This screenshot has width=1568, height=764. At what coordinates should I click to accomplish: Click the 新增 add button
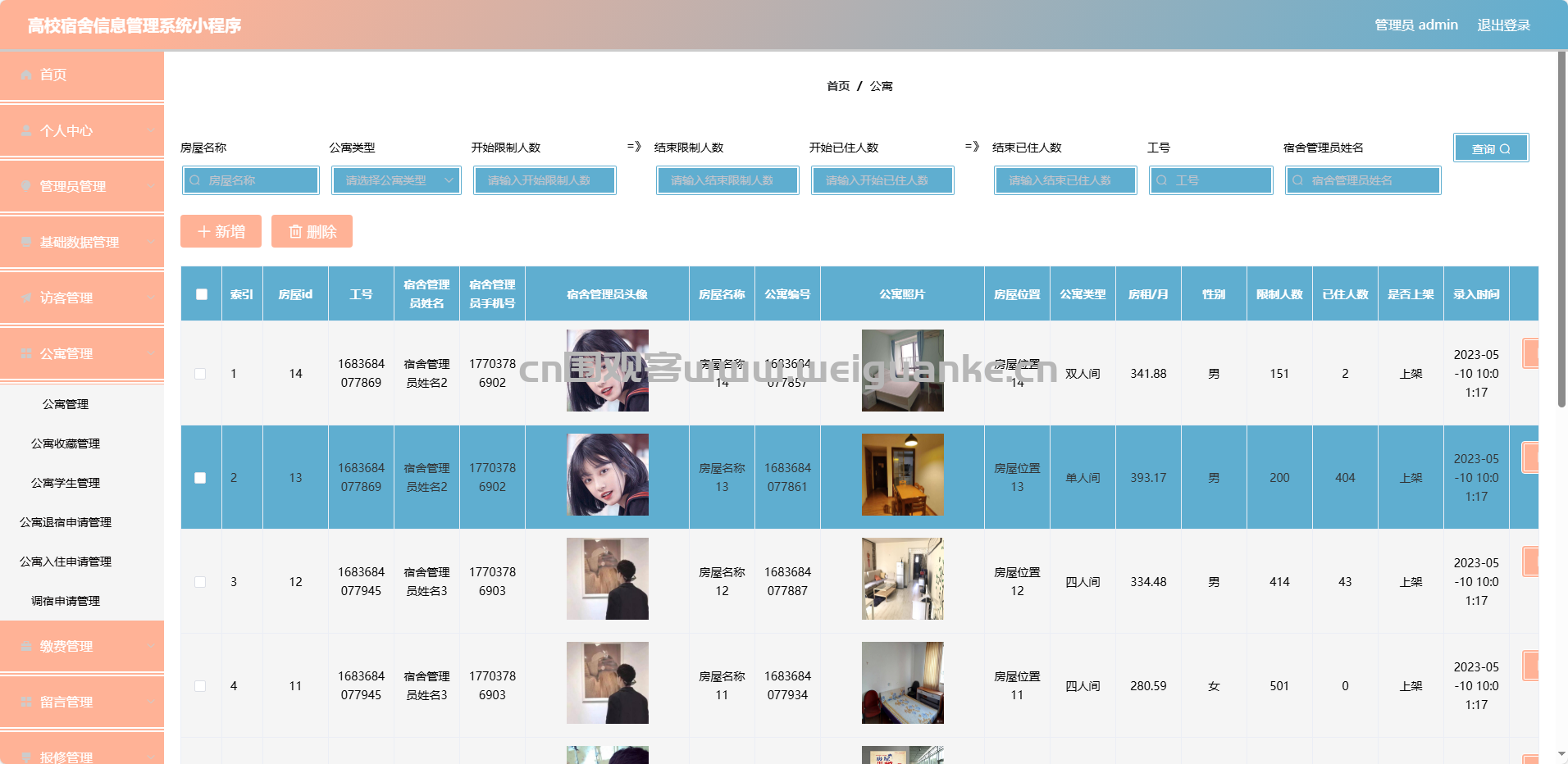tap(221, 232)
